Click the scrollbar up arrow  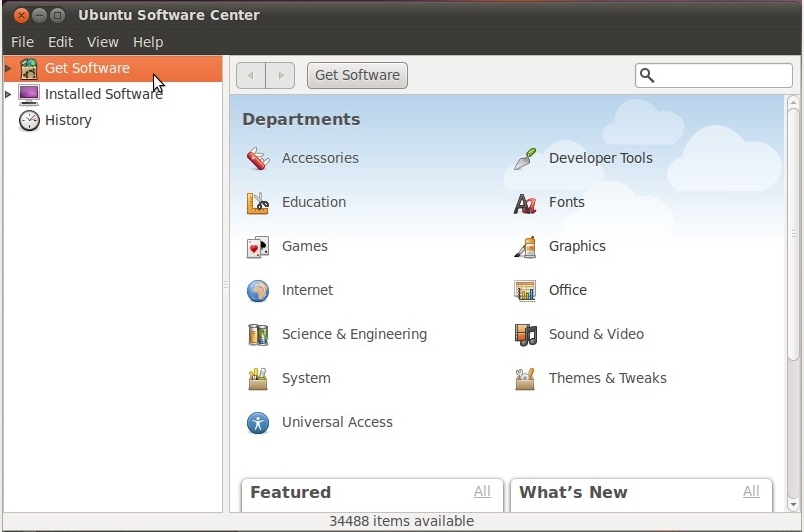coord(793,102)
